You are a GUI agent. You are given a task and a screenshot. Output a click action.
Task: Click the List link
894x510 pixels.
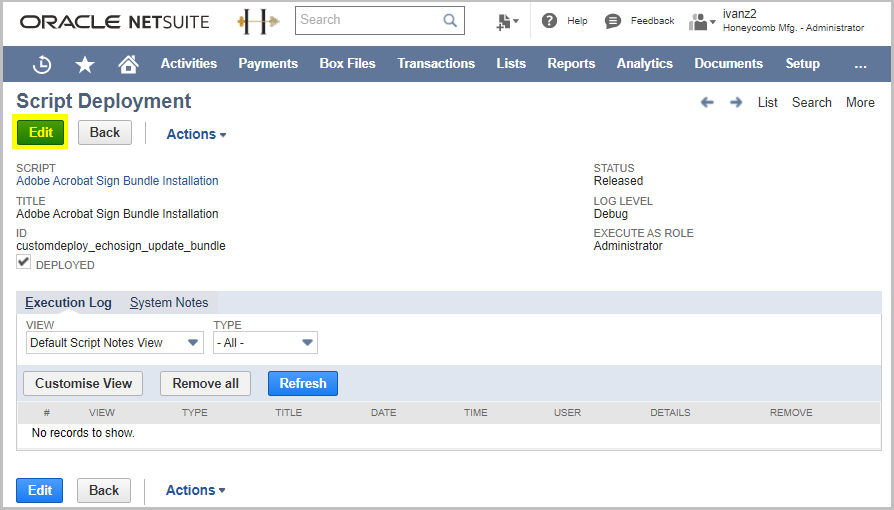pos(767,103)
